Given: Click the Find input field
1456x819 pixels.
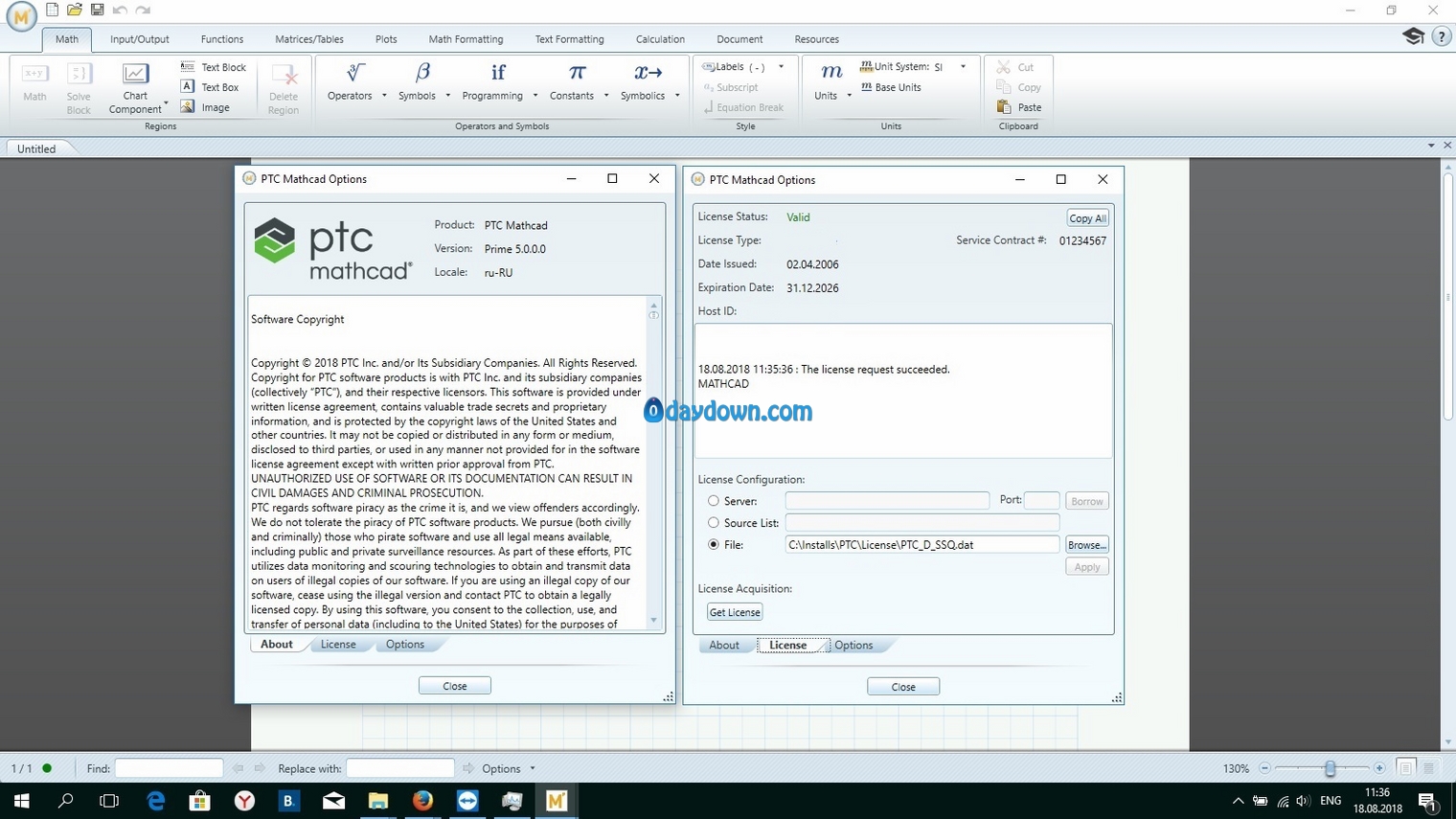Looking at the screenshot, I should pyautogui.click(x=169, y=768).
